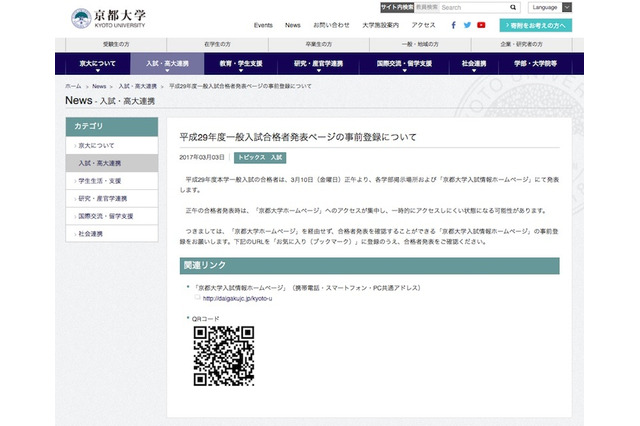640x426 pixels.
Task: Open sidebar category 京大について
Action: tap(112, 146)
